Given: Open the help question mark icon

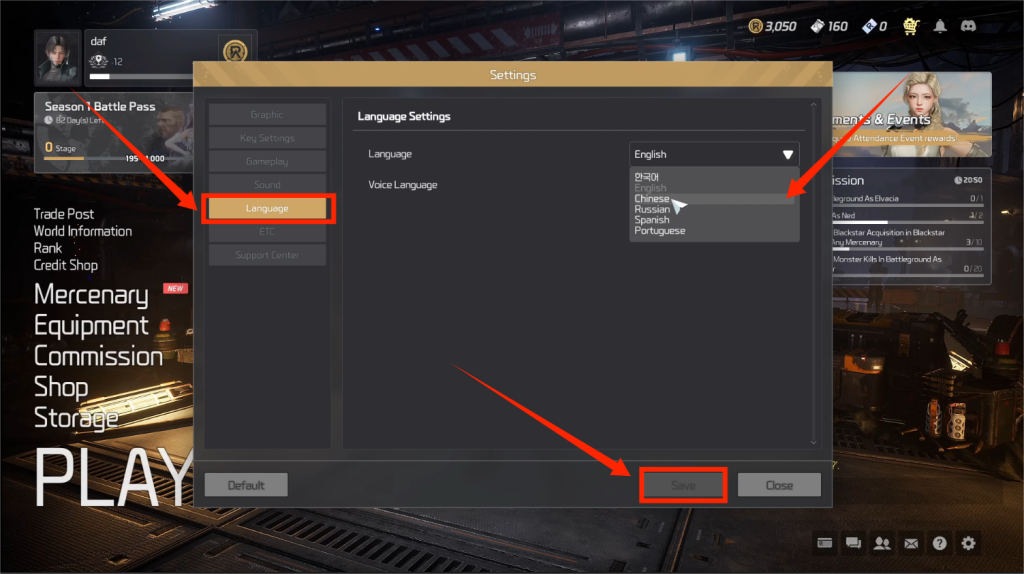Looking at the screenshot, I should click(x=940, y=543).
